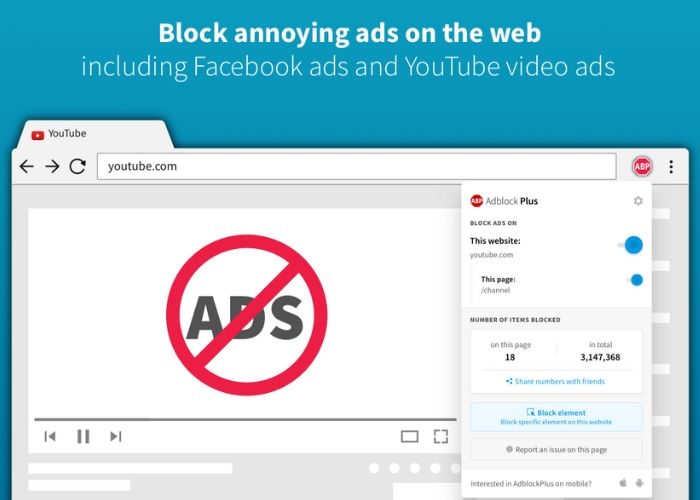
Task: Reload the page with refresh icon
Action: tap(78, 167)
